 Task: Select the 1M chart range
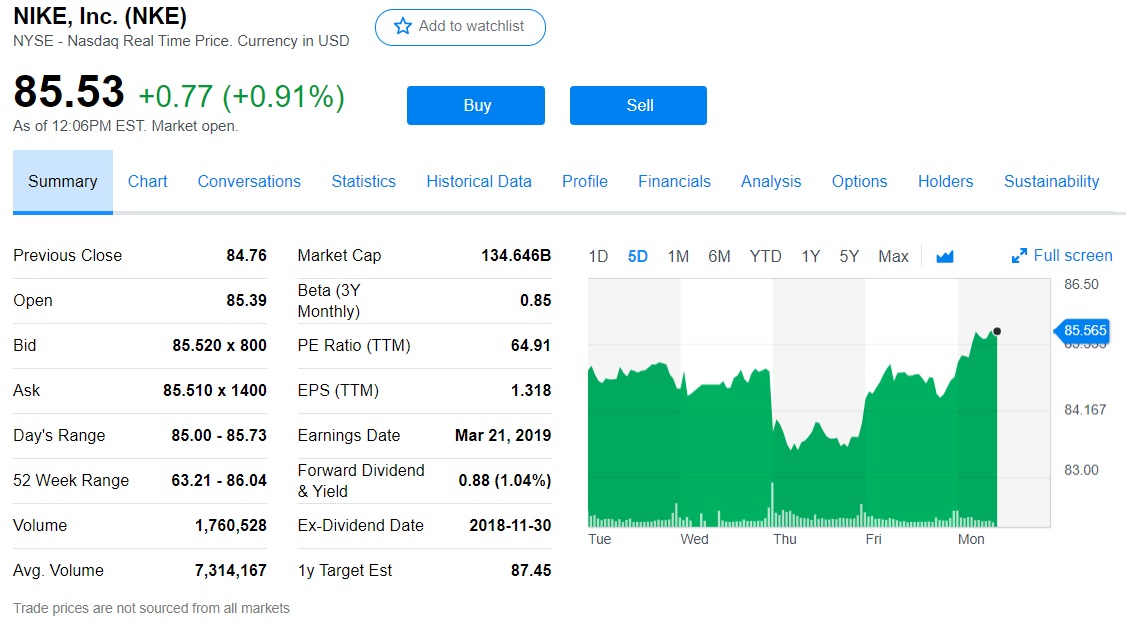point(678,256)
